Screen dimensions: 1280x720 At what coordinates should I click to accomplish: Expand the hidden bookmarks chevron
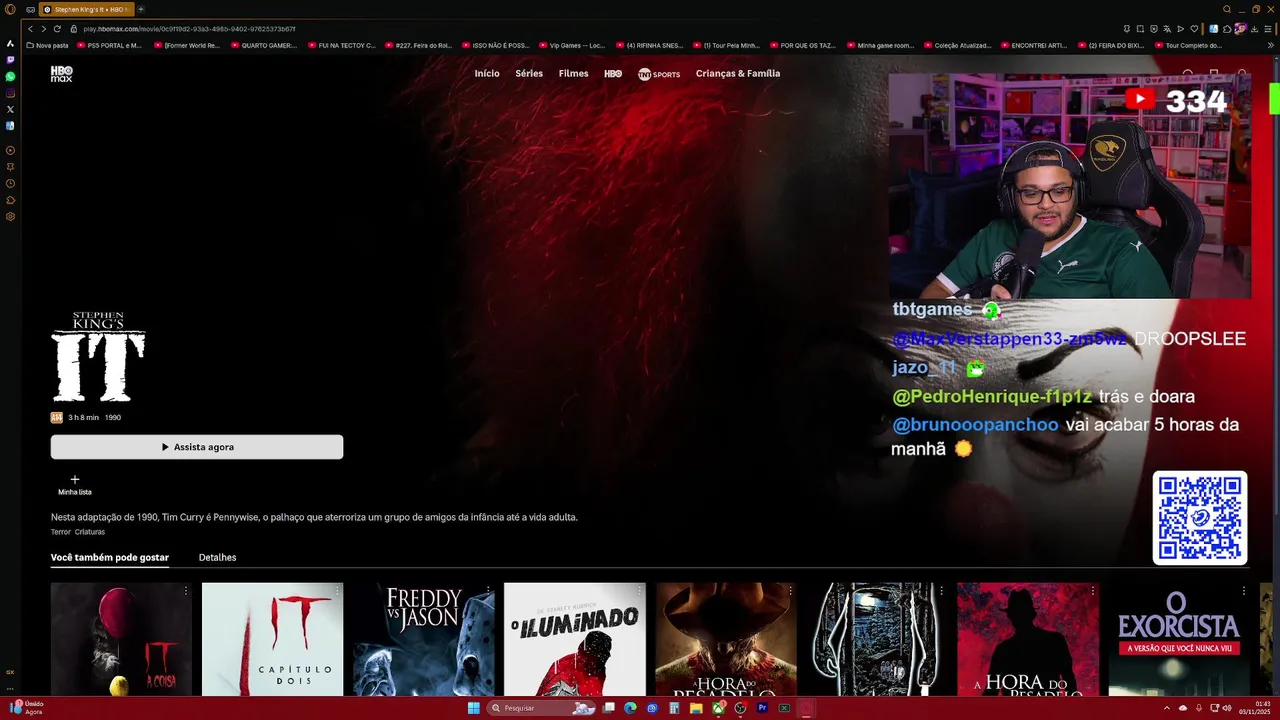(1270, 45)
